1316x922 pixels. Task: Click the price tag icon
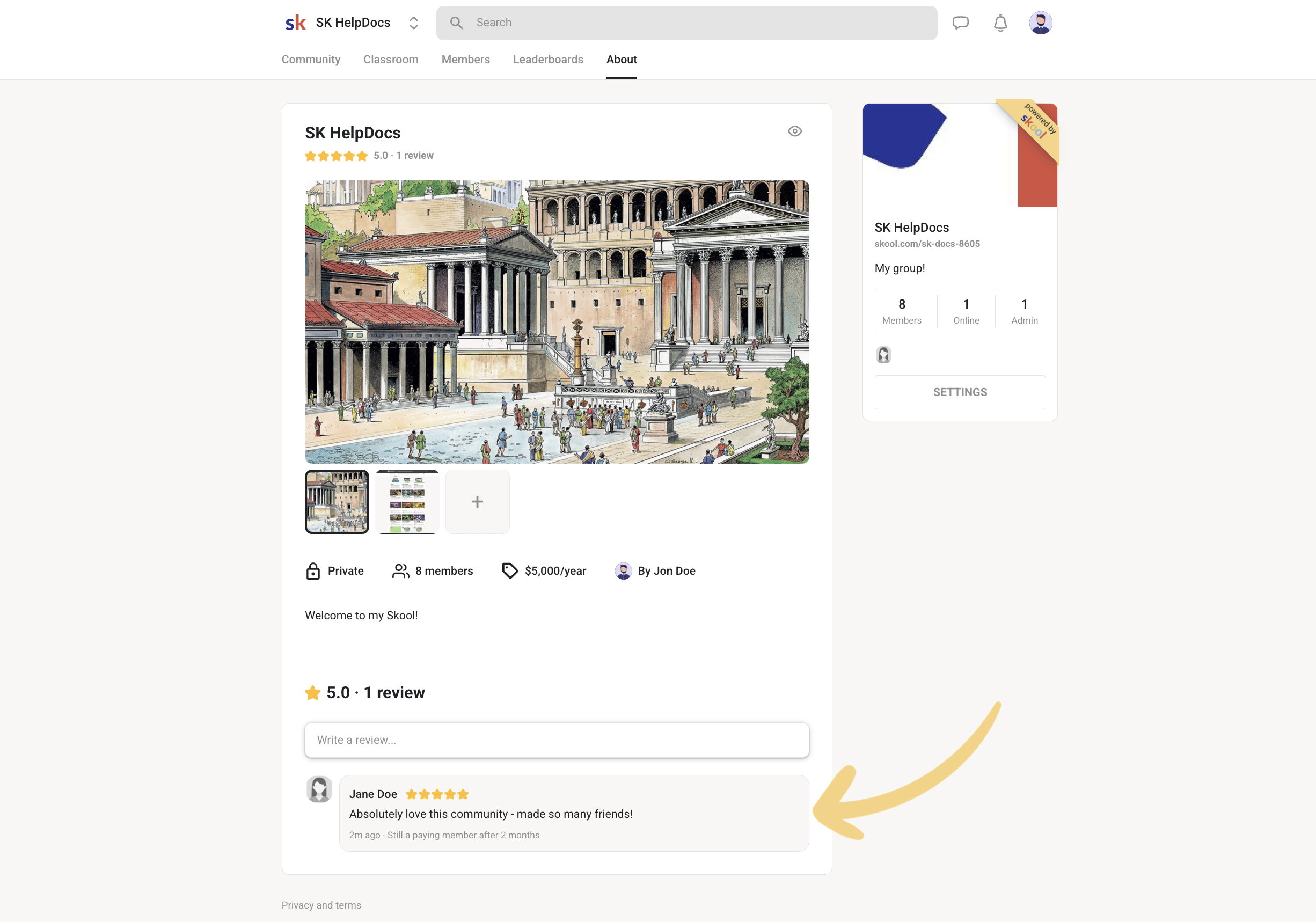point(509,570)
